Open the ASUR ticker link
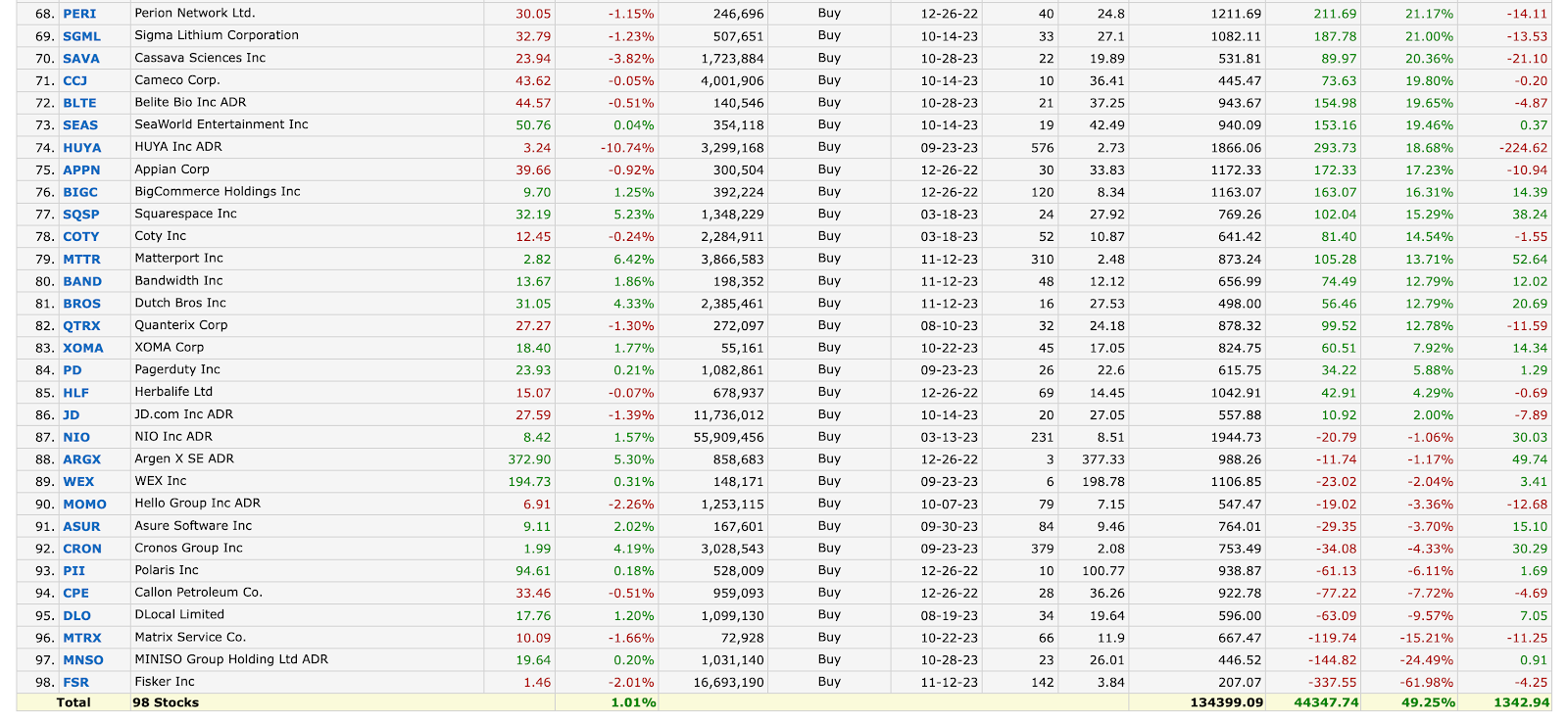Viewport: 1568px width, 723px height. tap(81, 527)
